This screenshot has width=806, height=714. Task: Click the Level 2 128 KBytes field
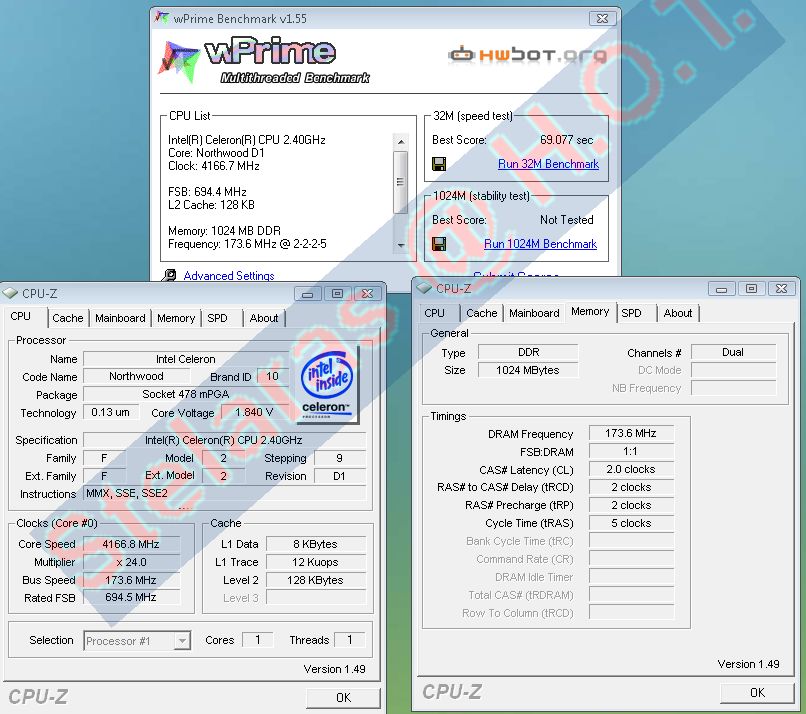click(x=316, y=580)
